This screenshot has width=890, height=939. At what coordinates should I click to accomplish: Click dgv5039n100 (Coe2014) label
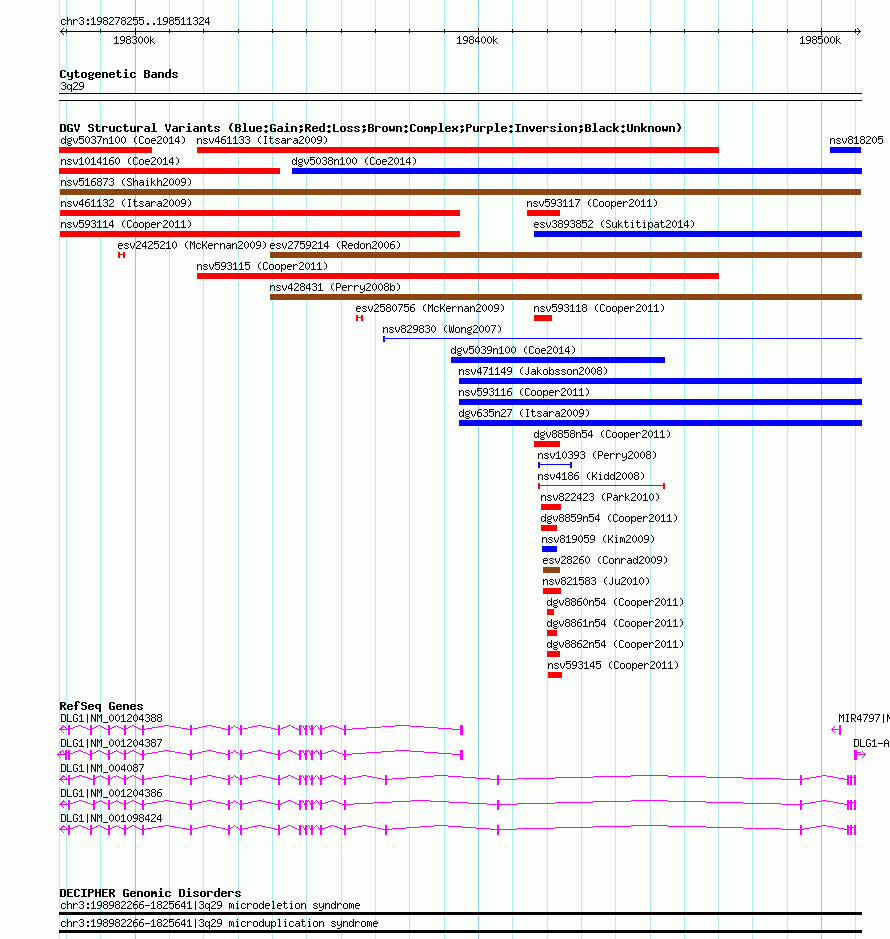513,350
